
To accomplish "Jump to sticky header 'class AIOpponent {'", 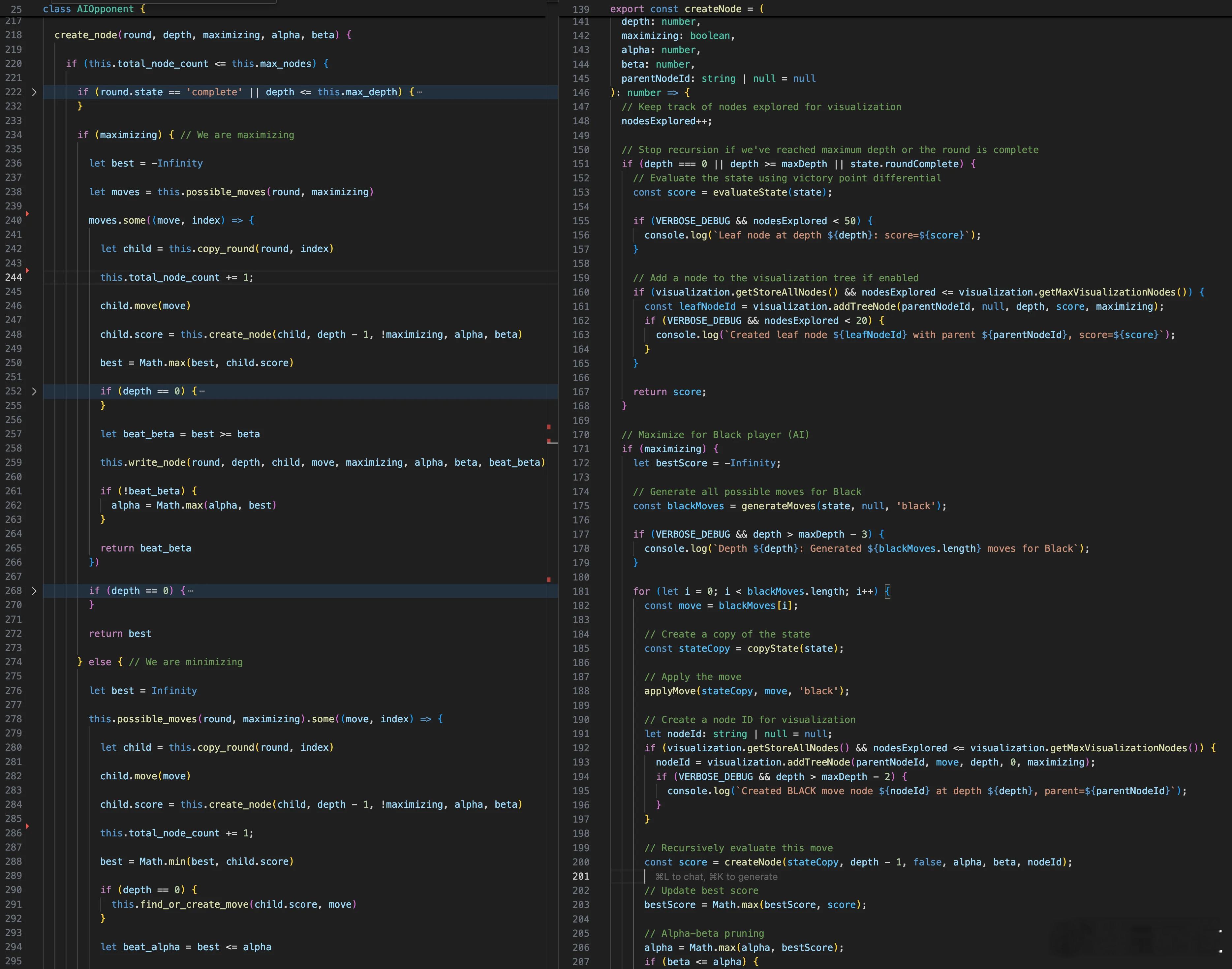I will click(94, 9).
